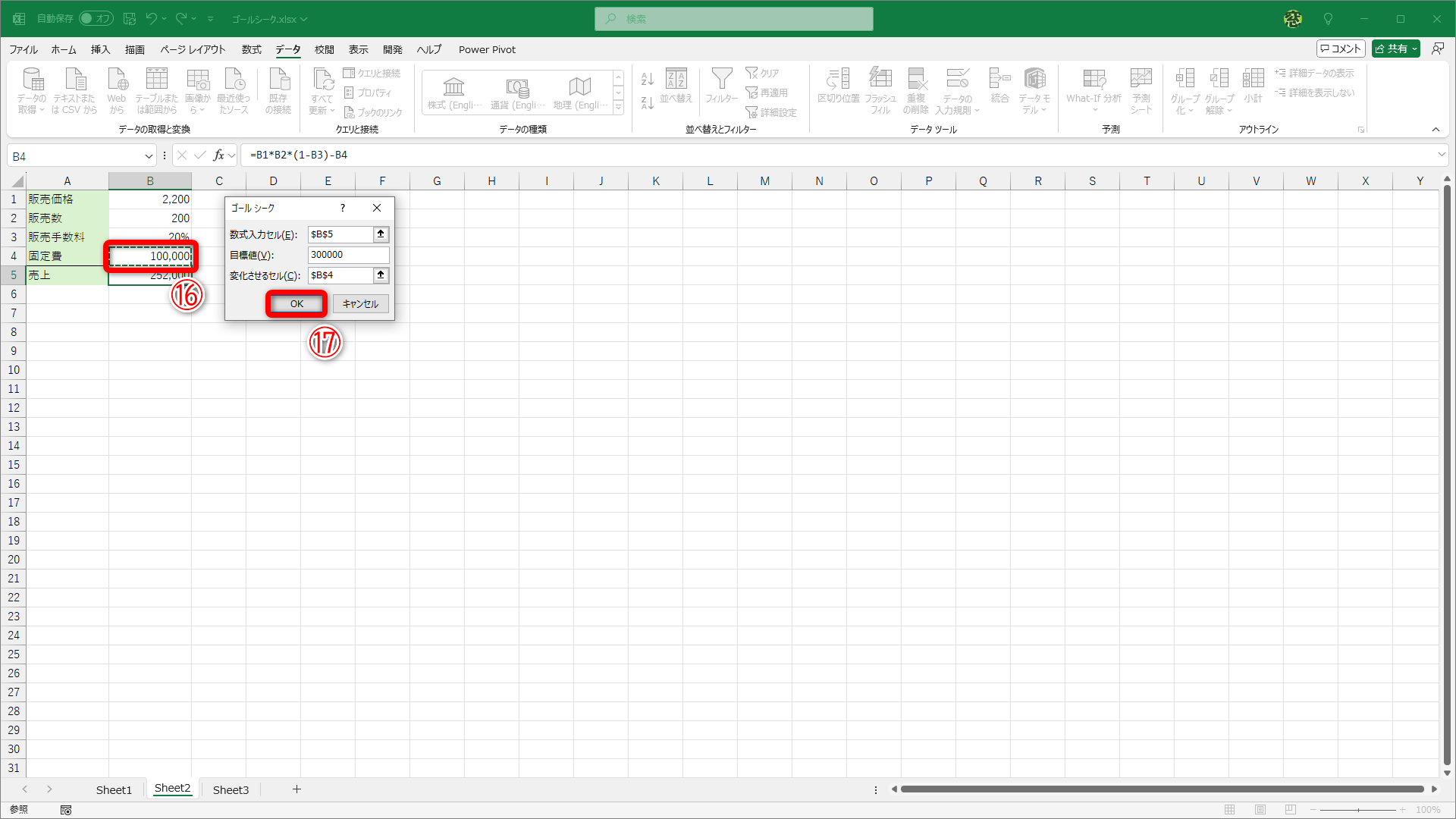
Task: Open the What-If 分析 dropdown
Action: pos(1094,89)
